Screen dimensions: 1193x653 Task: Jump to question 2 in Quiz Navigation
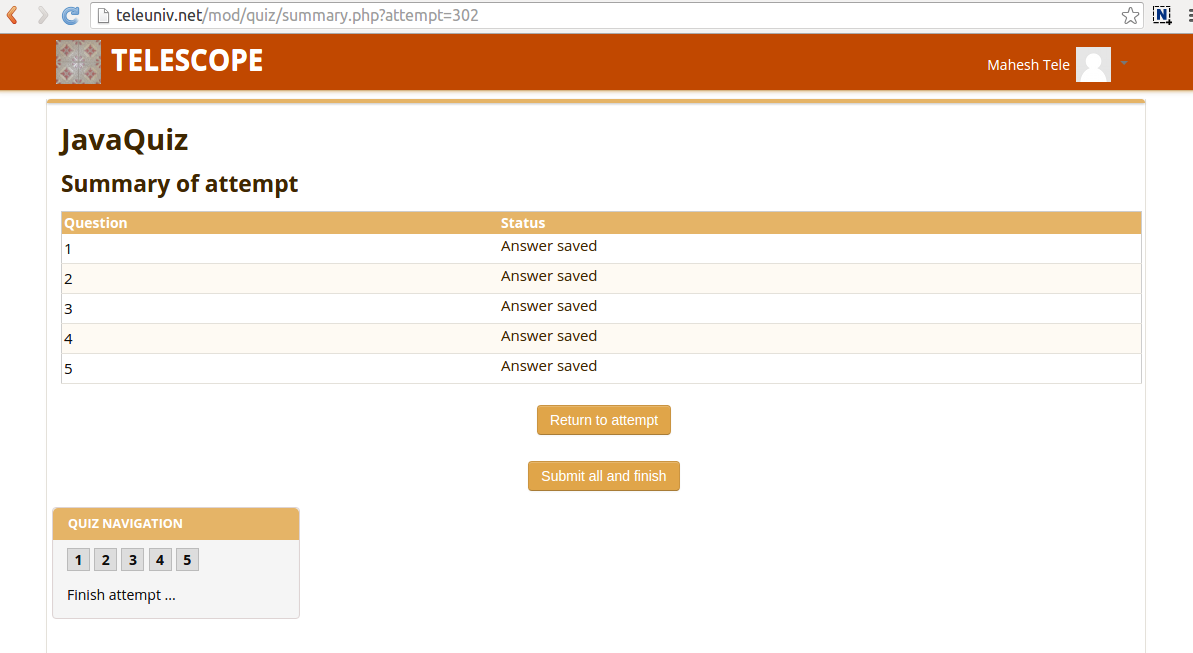(x=106, y=560)
